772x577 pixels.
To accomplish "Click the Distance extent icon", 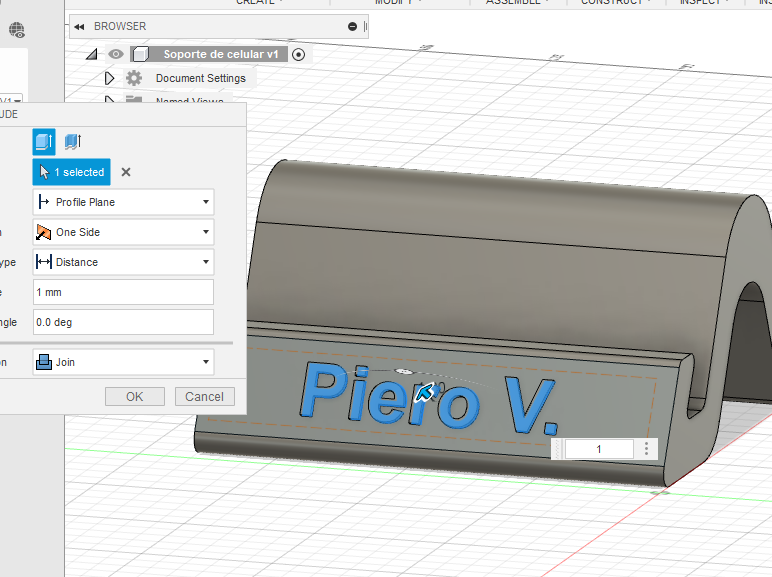I will pyautogui.click(x=44, y=262).
